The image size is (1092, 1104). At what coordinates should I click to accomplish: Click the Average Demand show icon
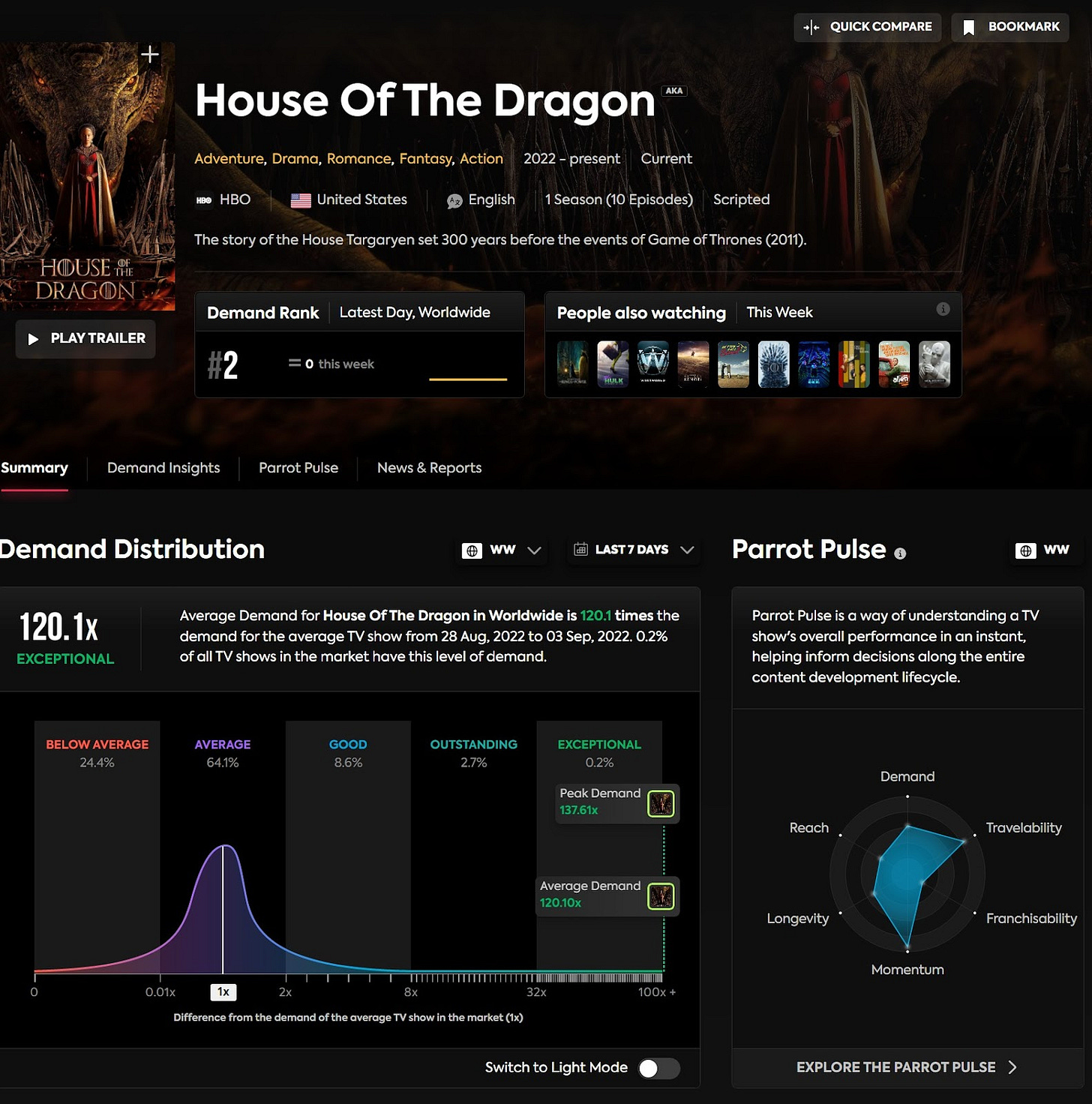point(661,896)
